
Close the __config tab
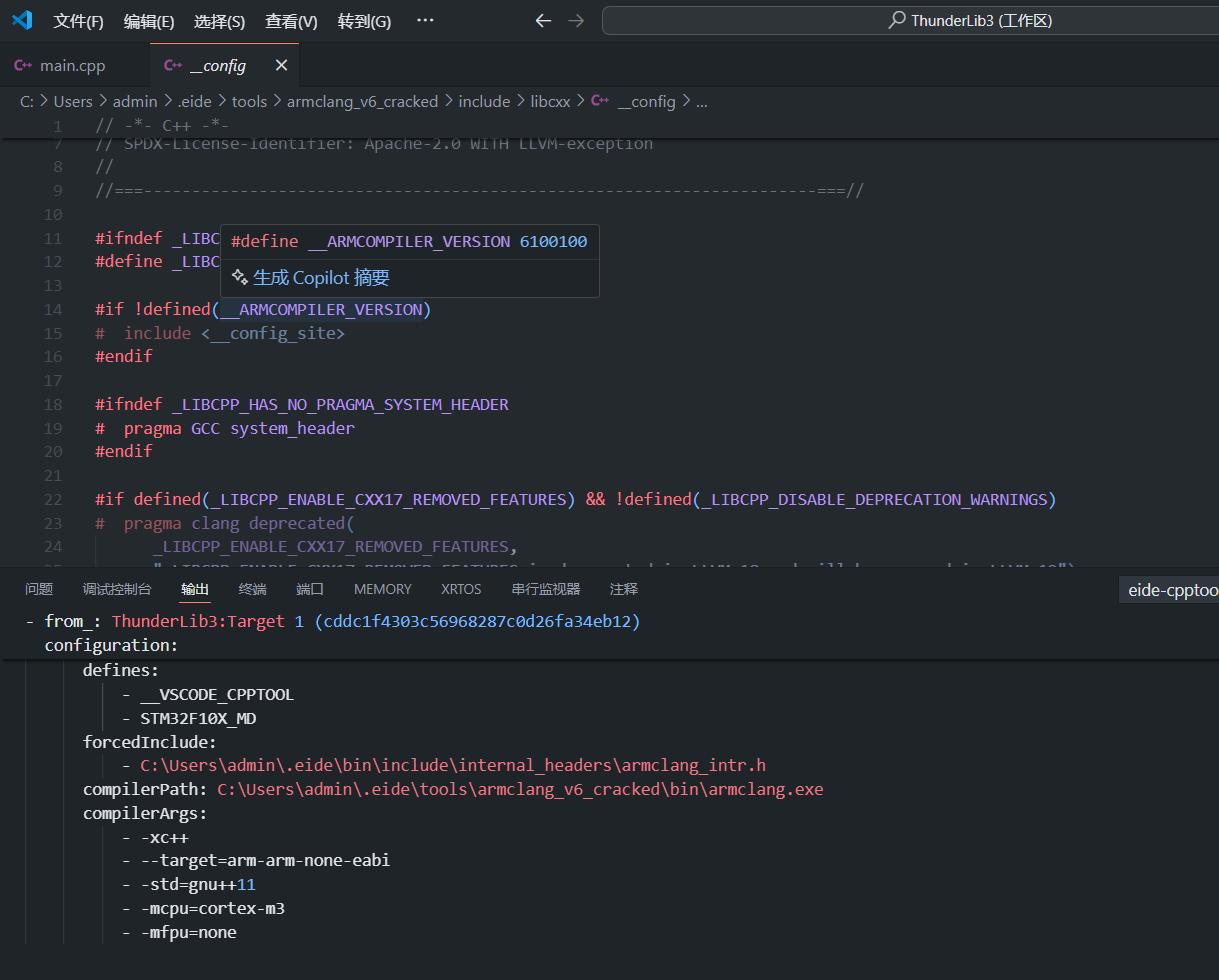pyautogui.click(x=281, y=66)
